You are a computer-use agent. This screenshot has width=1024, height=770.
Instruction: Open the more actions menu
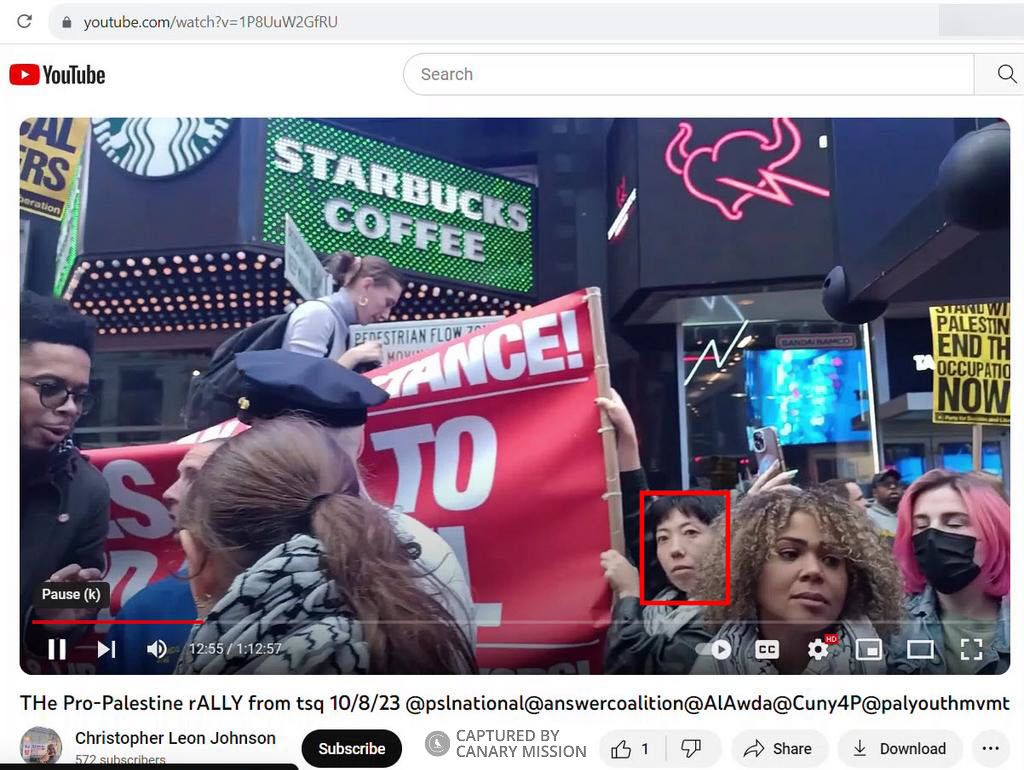coord(991,748)
